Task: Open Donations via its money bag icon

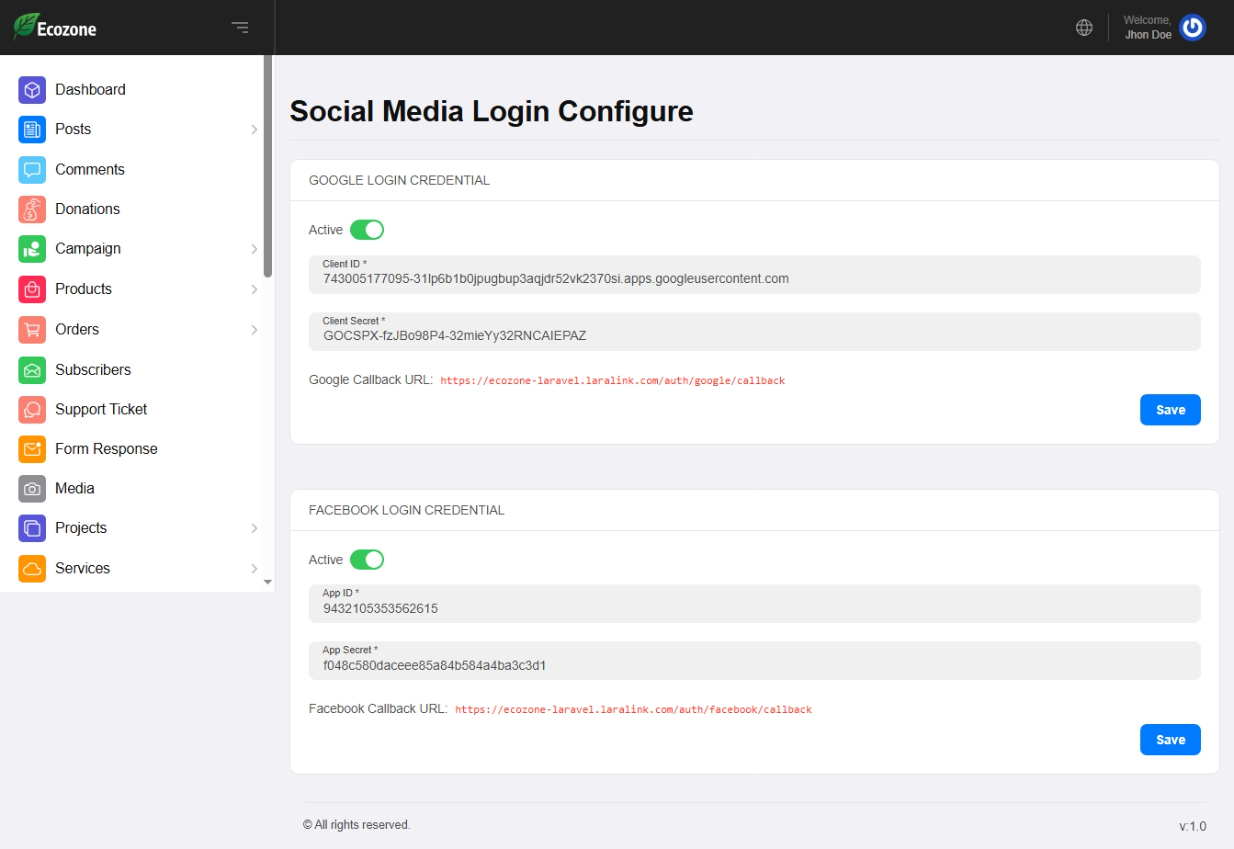Action: (x=32, y=209)
